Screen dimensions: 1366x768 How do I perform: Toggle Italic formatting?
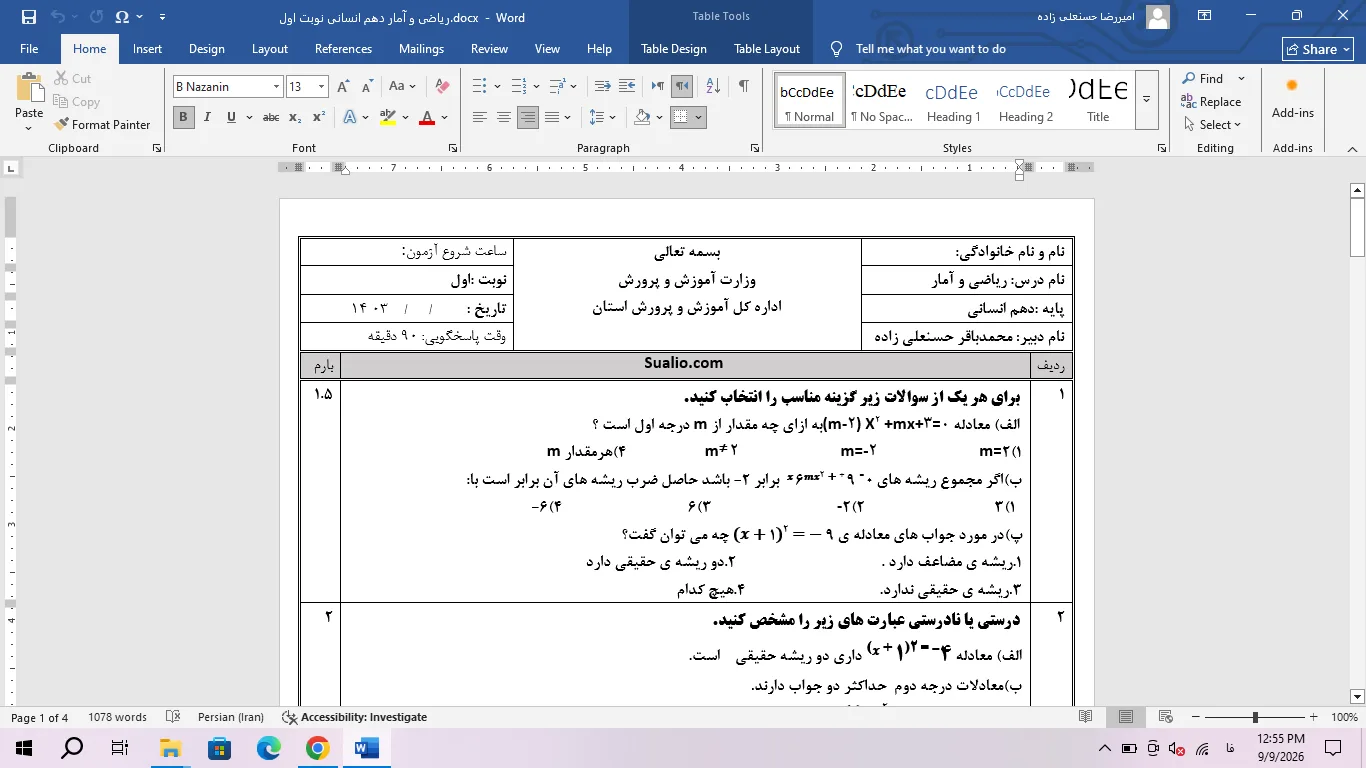click(207, 117)
